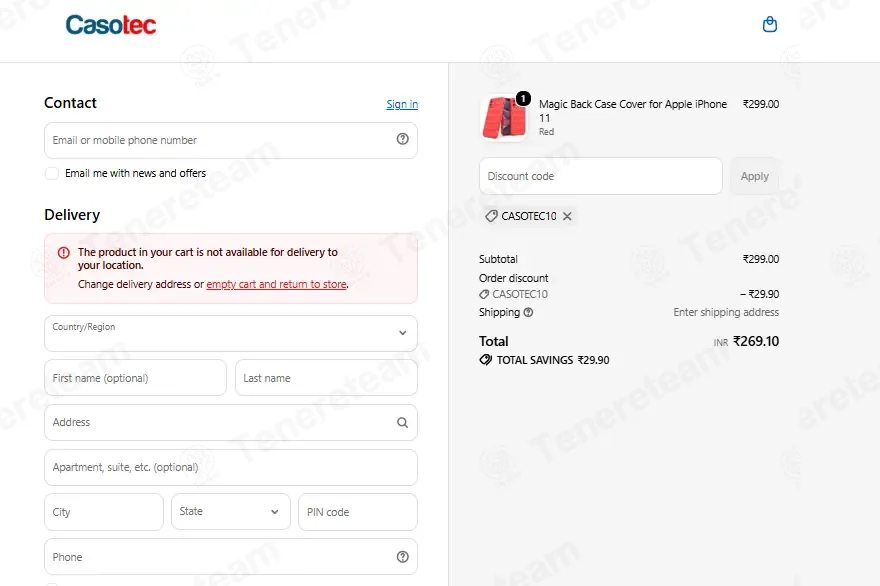Click the Delivery section heading

(72, 215)
